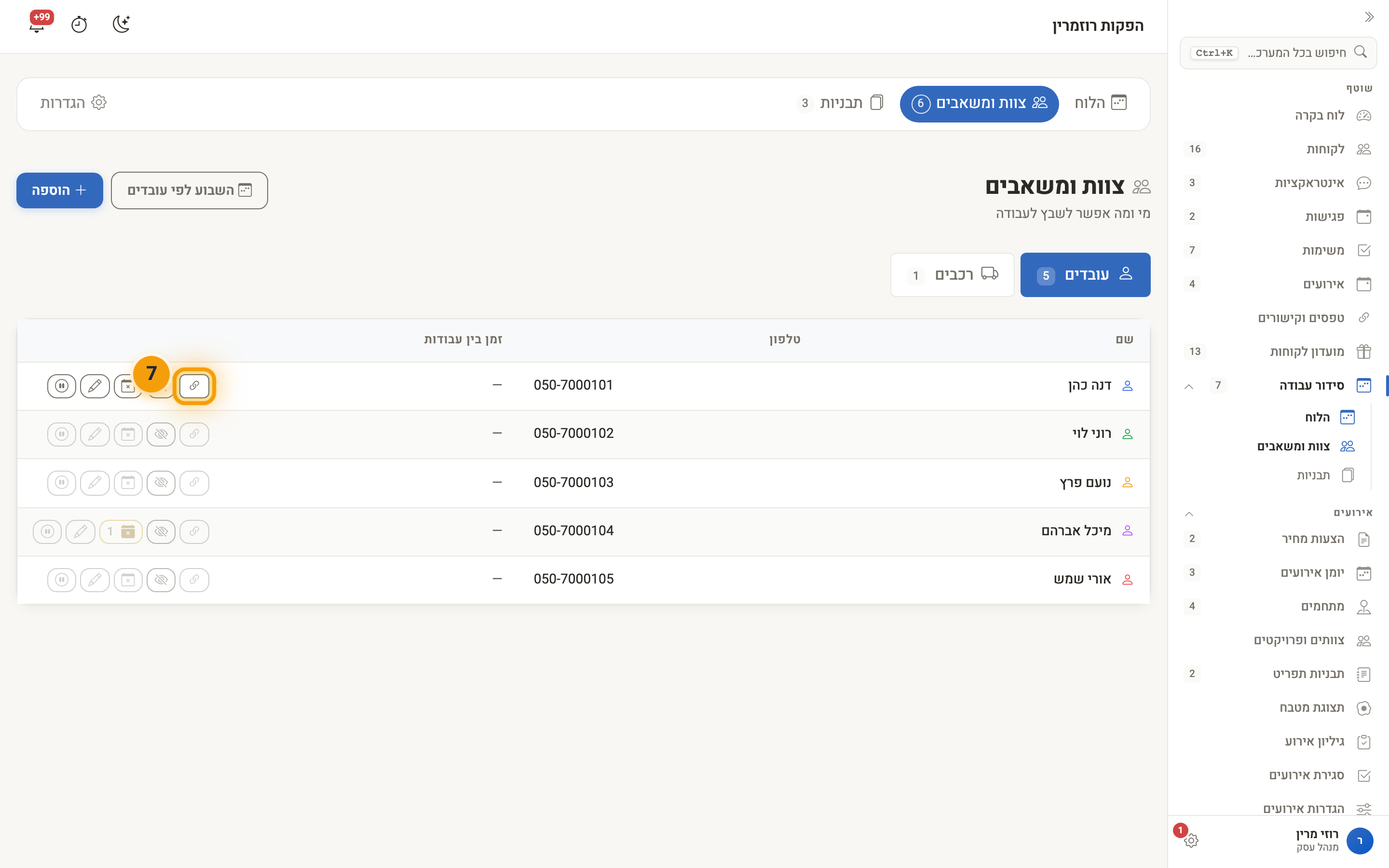This screenshot has width=1389, height=868.
Task: Go to לוח בקרה dashboard
Action: point(1278,115)
